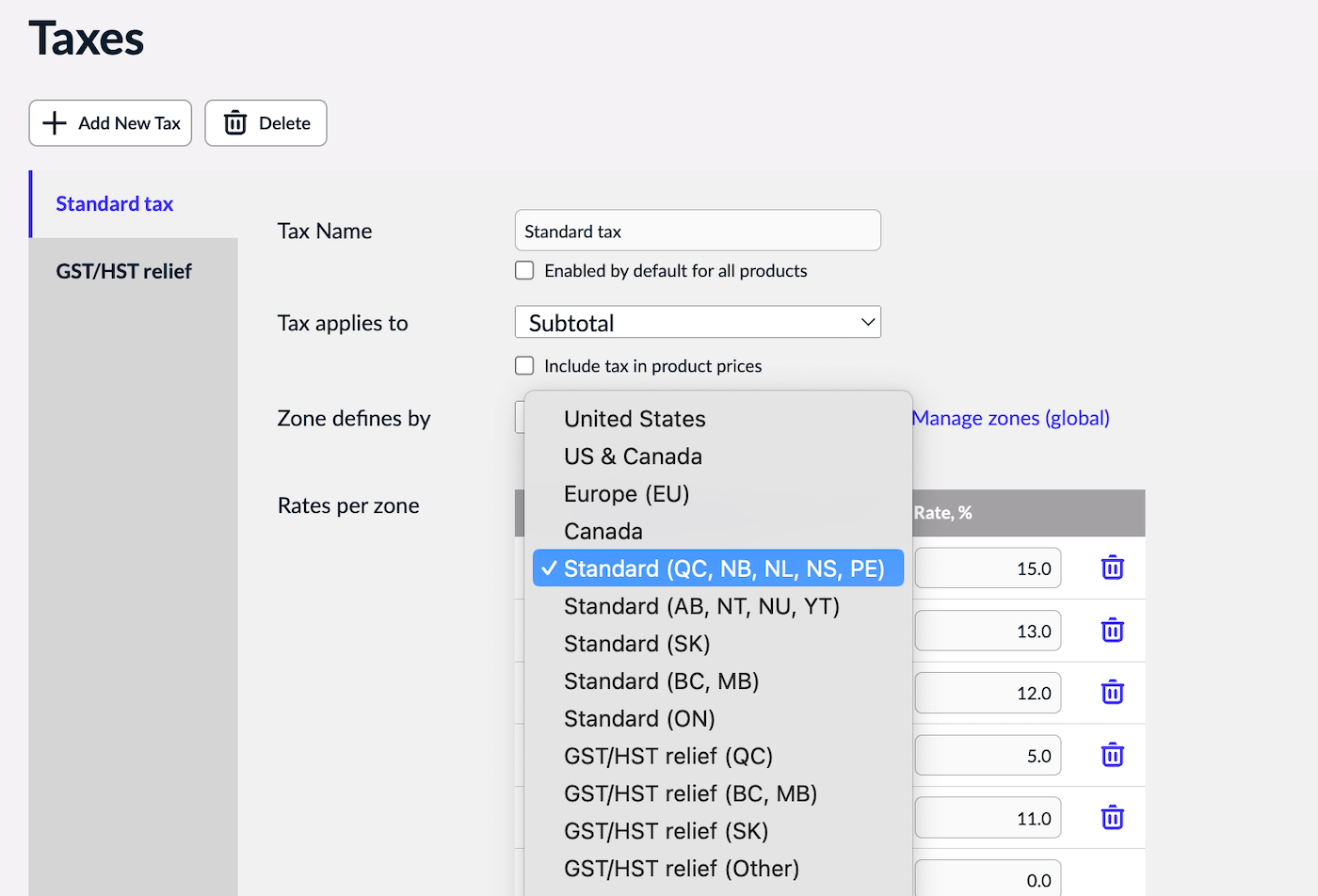
Task: Select 'Europe (EU)' zone option
Action: click(626, 494)
